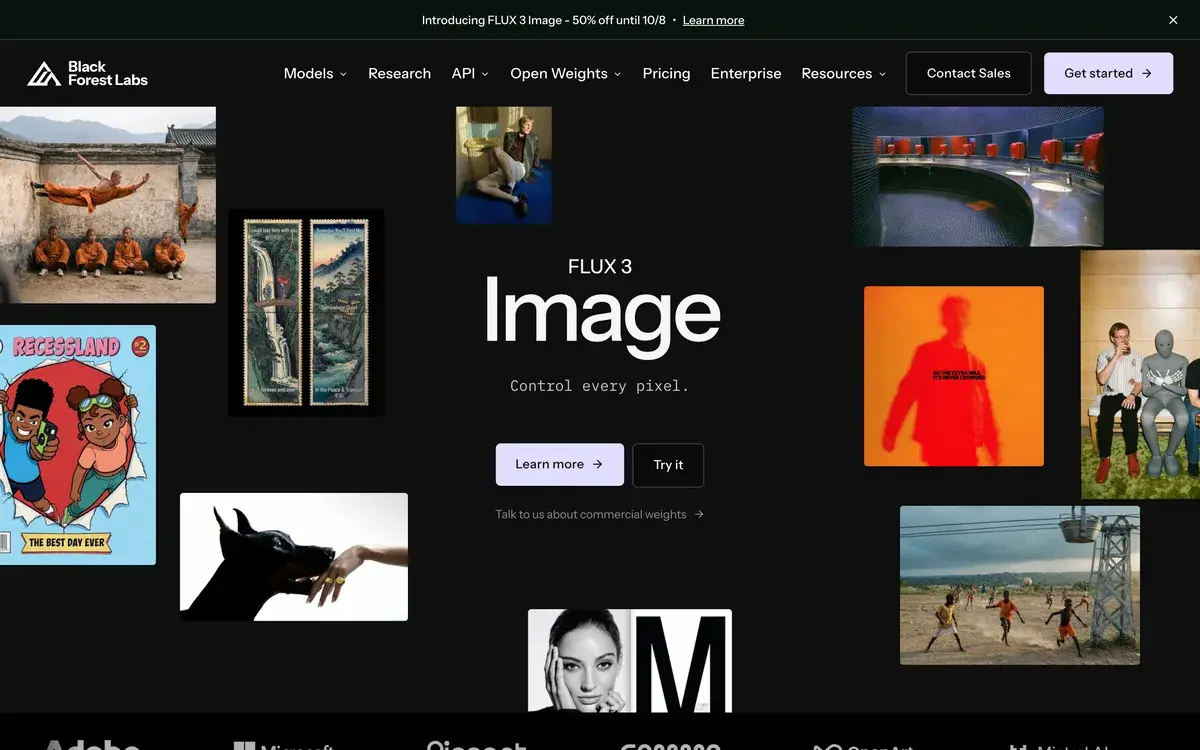Click the Contact Sales button

click(x=968, y=73)
